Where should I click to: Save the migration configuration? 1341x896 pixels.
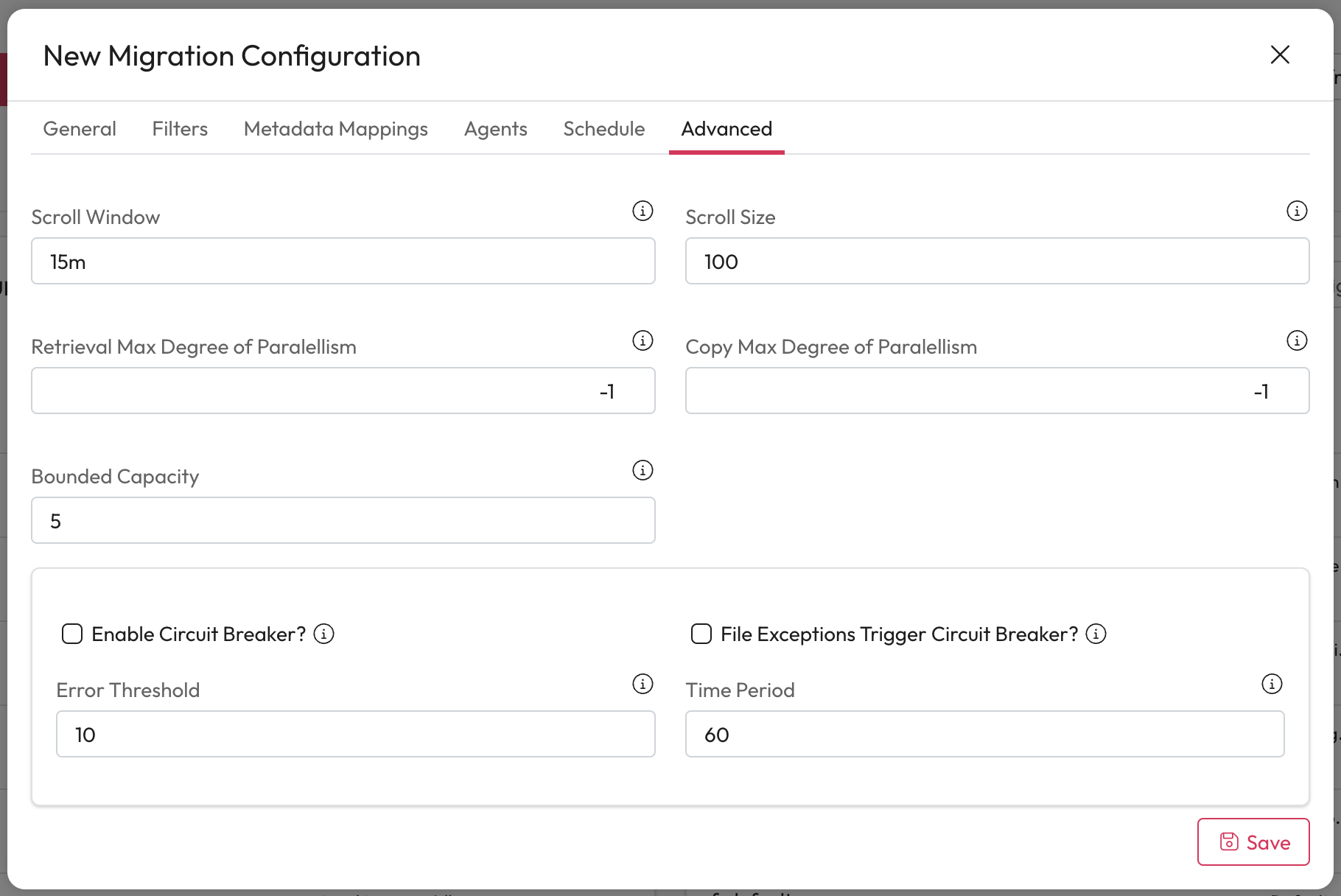click(x=1253, y=842)
